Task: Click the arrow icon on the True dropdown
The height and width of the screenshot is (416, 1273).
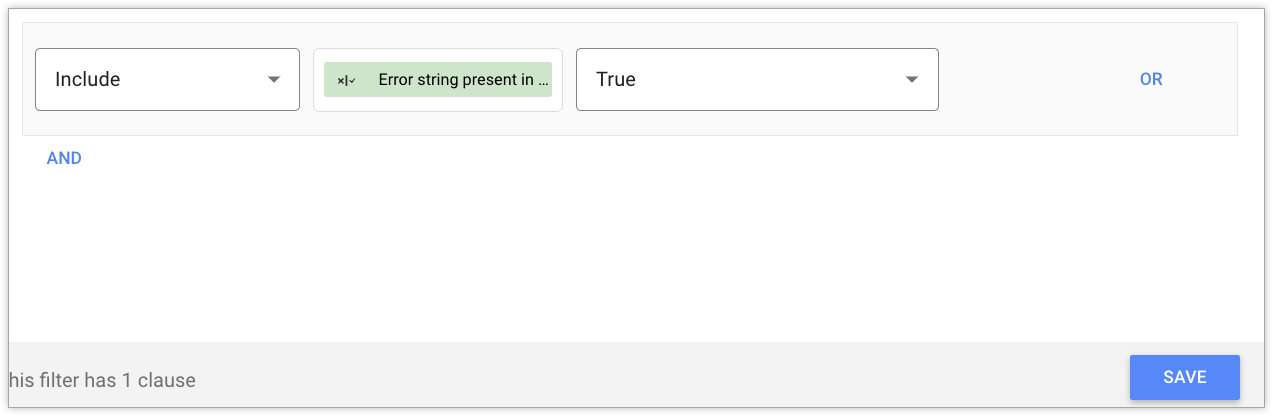Action: click(912, 80)
